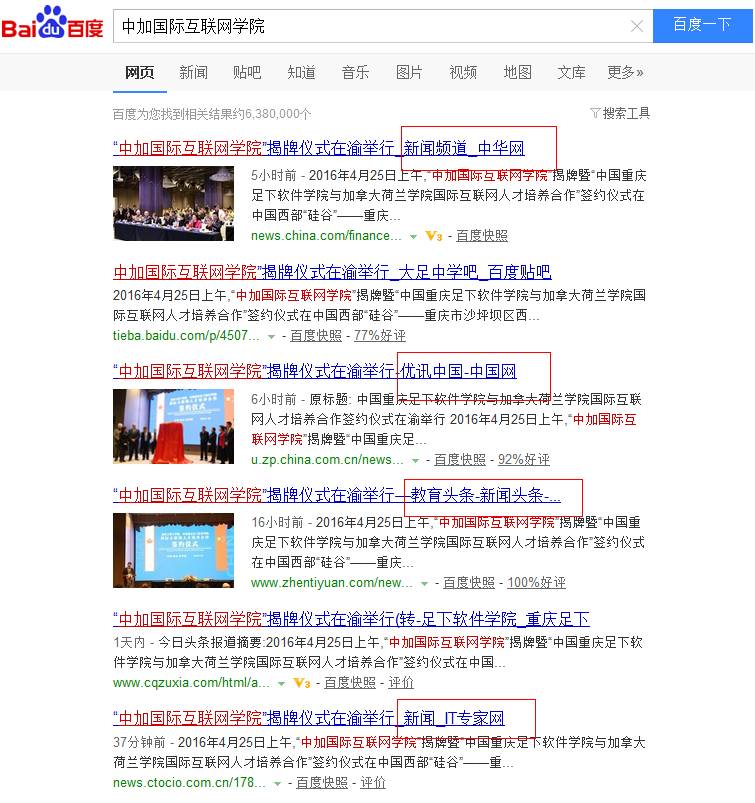Open the 新闻_IT专家网 result title

pyautogui.click(x=308, y=719)
